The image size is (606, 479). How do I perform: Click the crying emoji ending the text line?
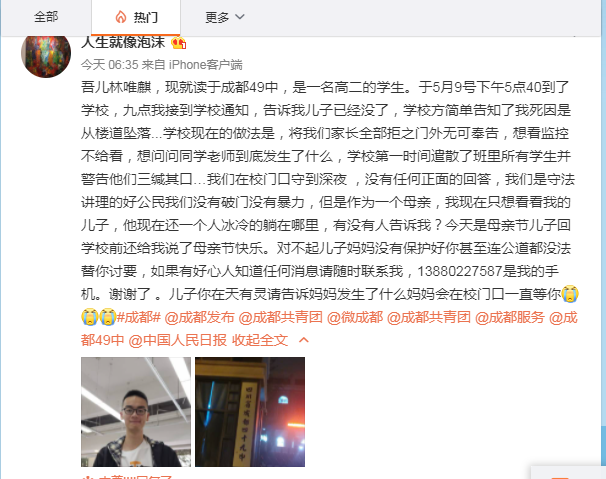click(x=570, y=294)
